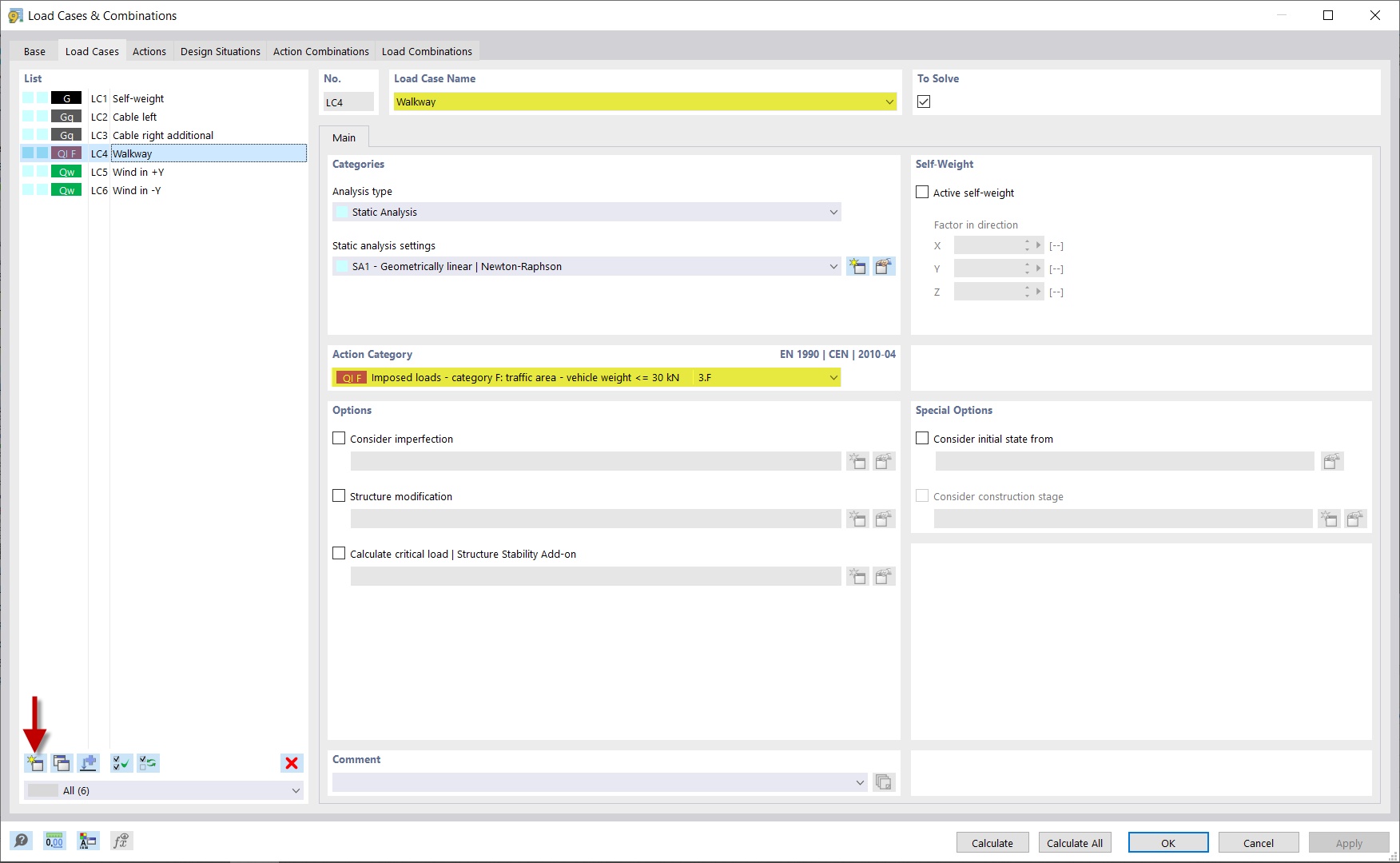The image size is (1400, 863).
Task: Expand the Analysis type dropdown
Action: pos(587,212)
